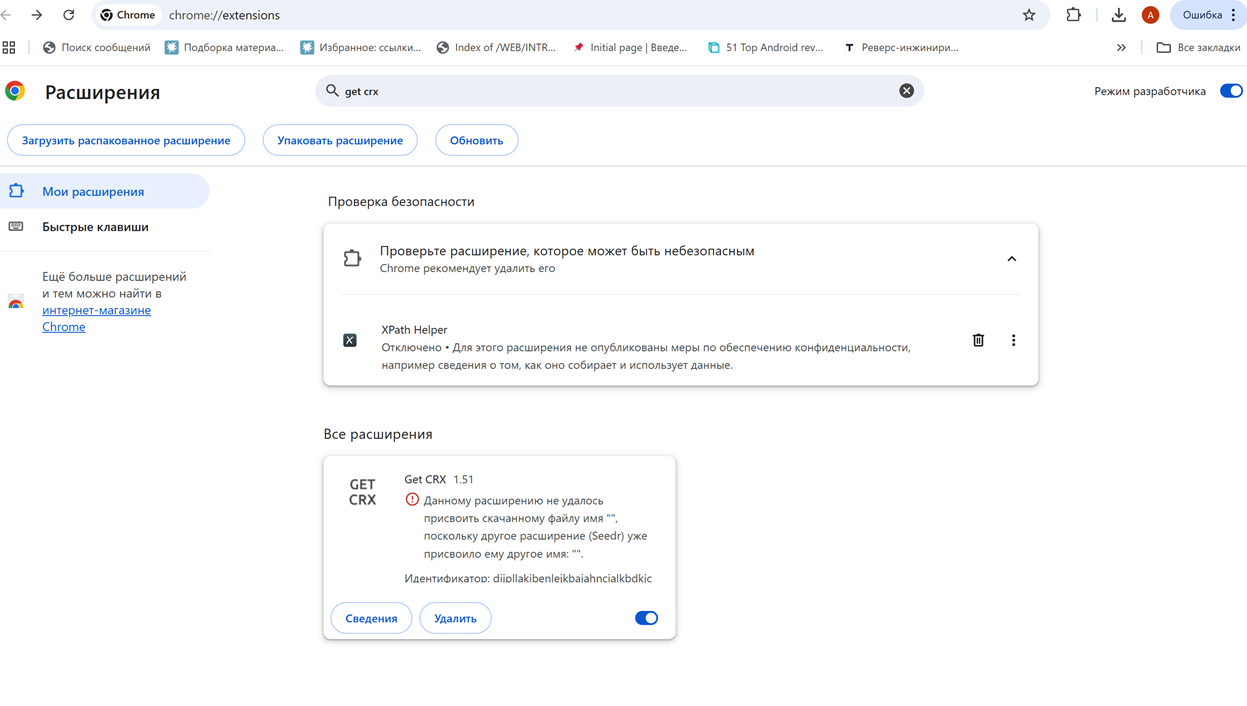Open the Downloads icon in toolbar
The width and height of the screenshot is (1247, 706).
1119,15
